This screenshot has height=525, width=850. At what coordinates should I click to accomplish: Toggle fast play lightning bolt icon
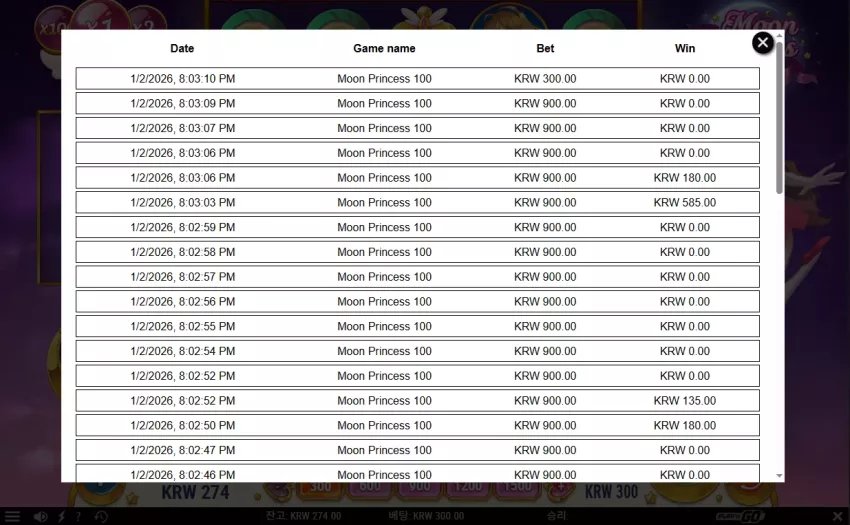point(62,516)
